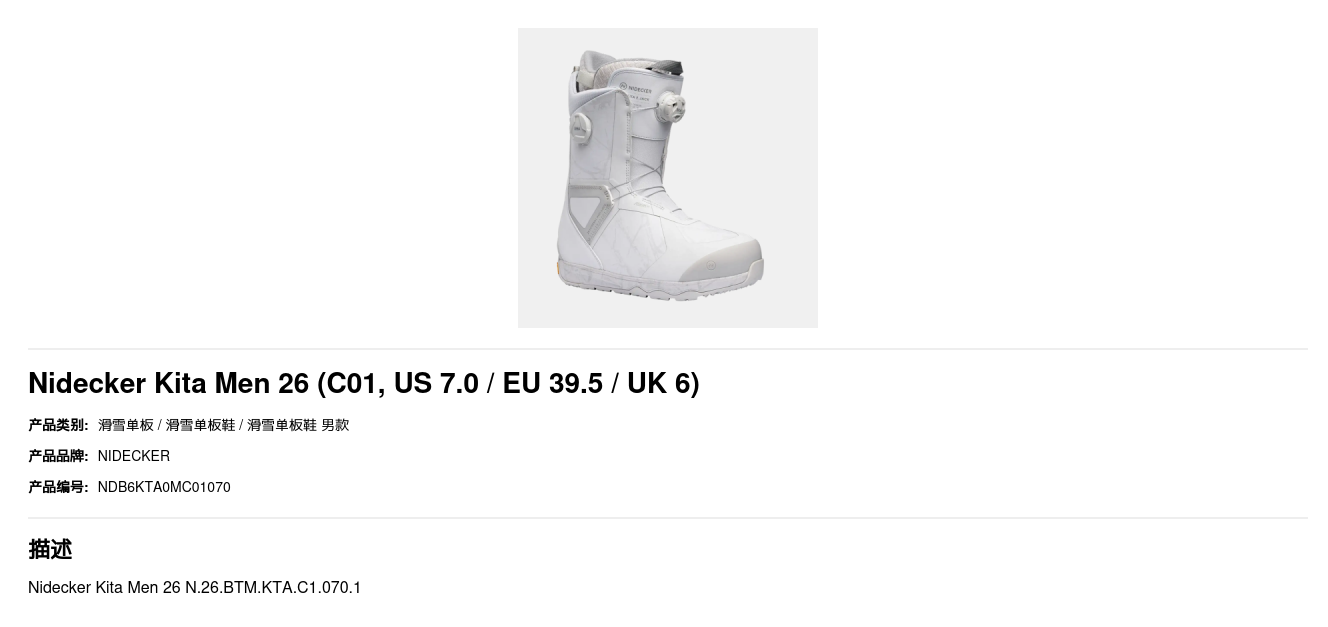Click the side BOA dial on the boot
This screenshot has height=627, width=1328.
pos(581,124)
